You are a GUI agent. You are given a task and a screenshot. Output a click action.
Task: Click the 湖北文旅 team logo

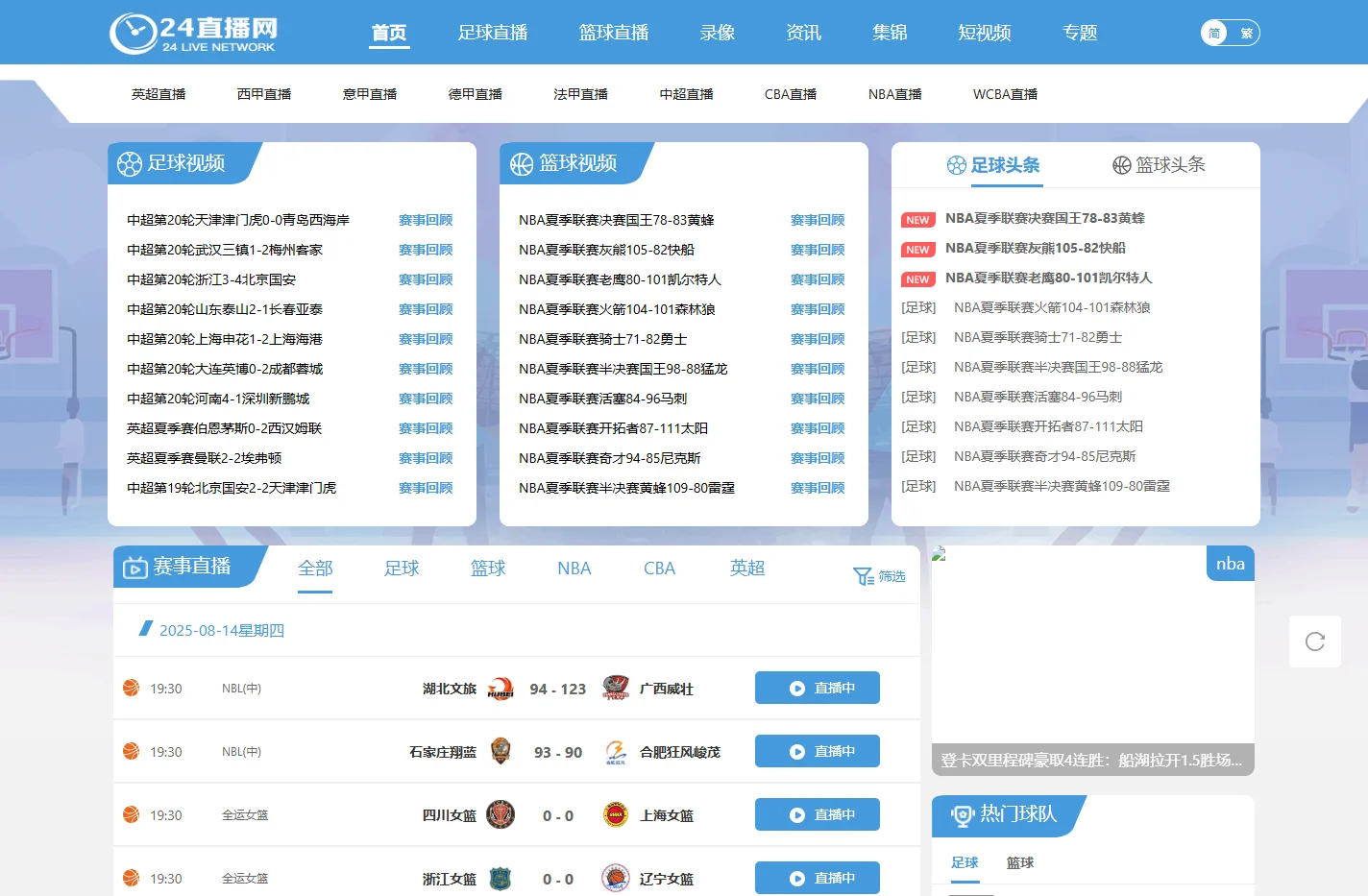(x=501, y=689)
